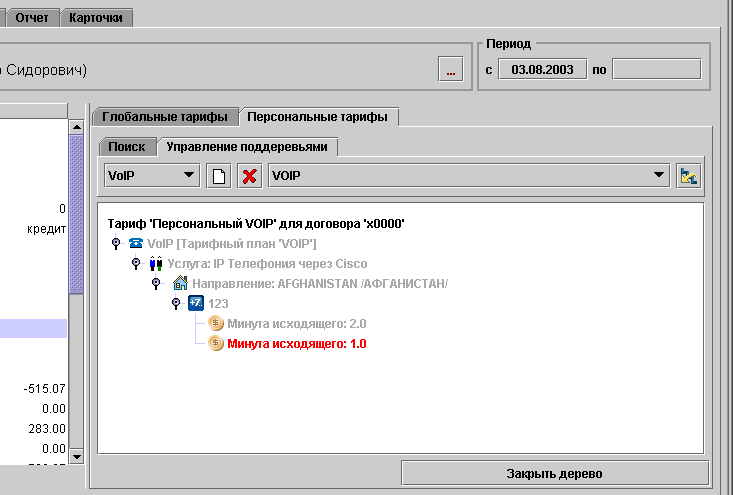Image resolution: width=733 pixels, height=495 pixels.
Task: Click the tree edit icon at toolbar right
Action: point(688,176)
